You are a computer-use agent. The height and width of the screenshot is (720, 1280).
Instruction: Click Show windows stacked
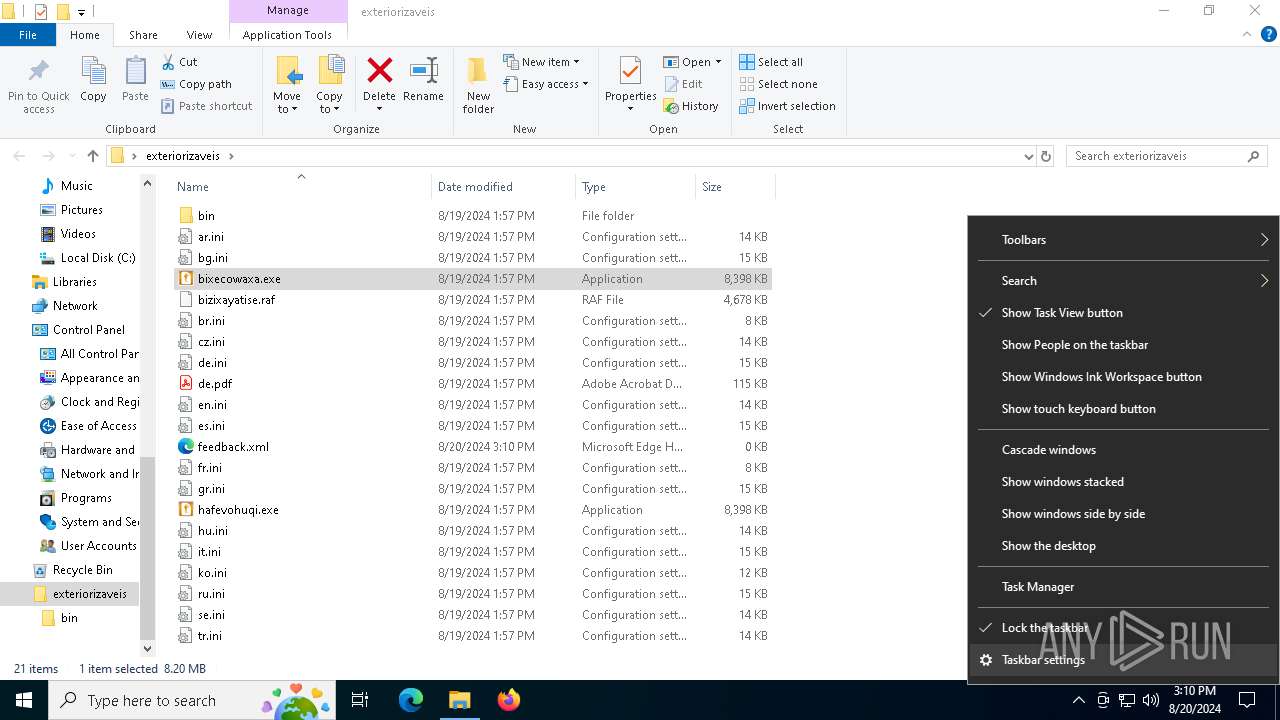point(1123,482)
